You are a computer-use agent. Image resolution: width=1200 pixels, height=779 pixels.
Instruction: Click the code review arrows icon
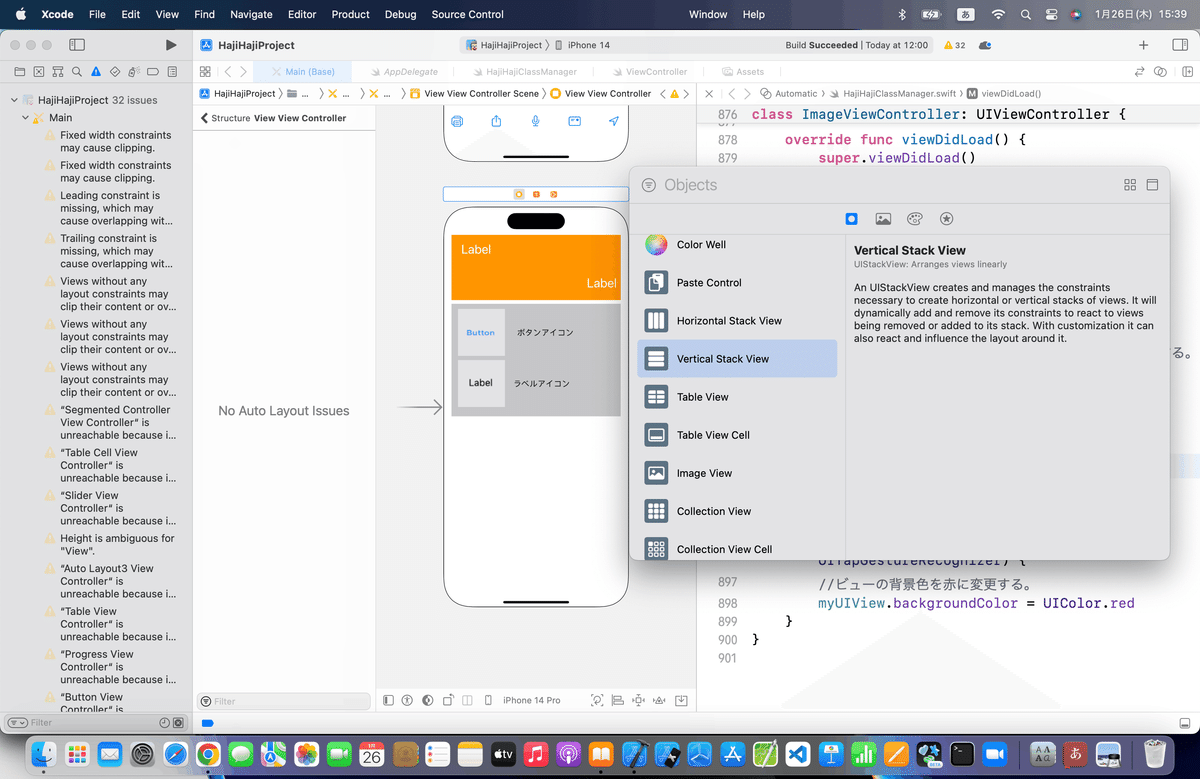click(x=1139, y=72)
